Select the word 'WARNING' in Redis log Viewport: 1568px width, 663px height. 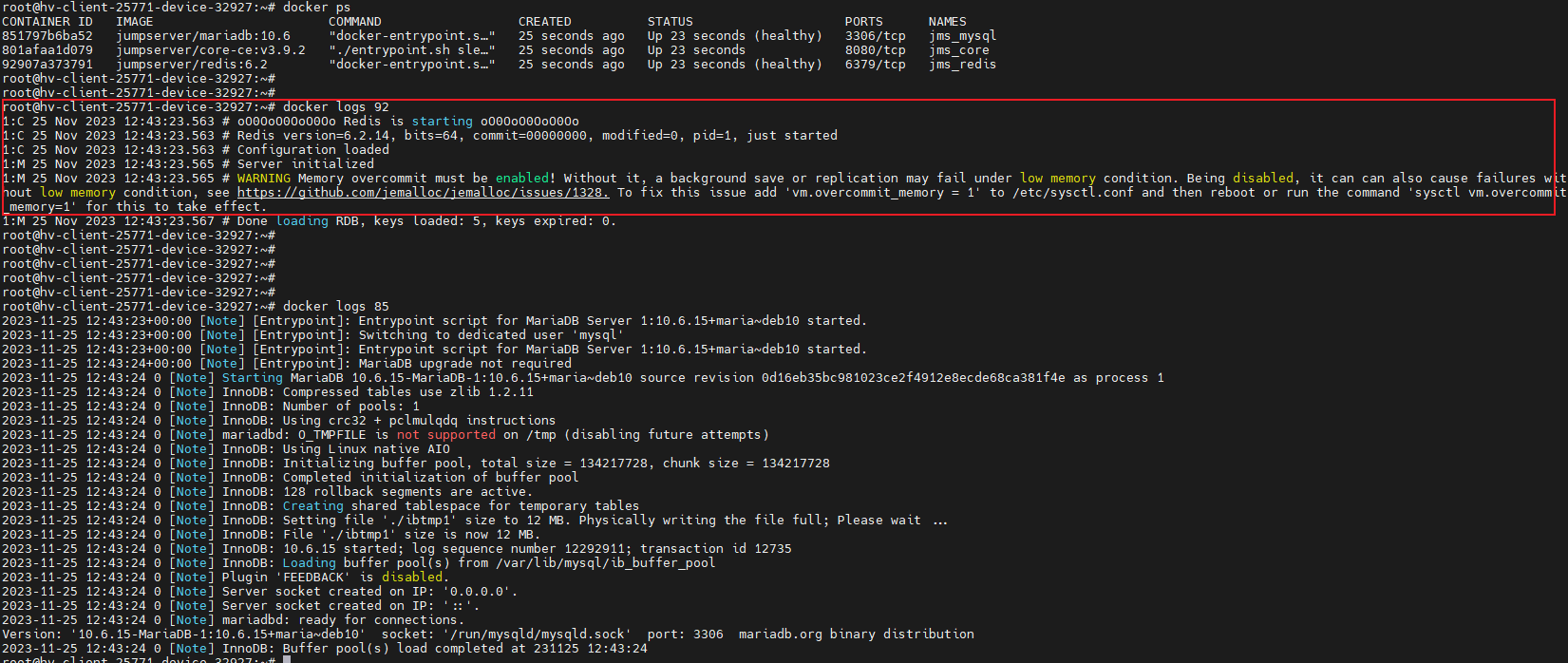coord(264,179)
